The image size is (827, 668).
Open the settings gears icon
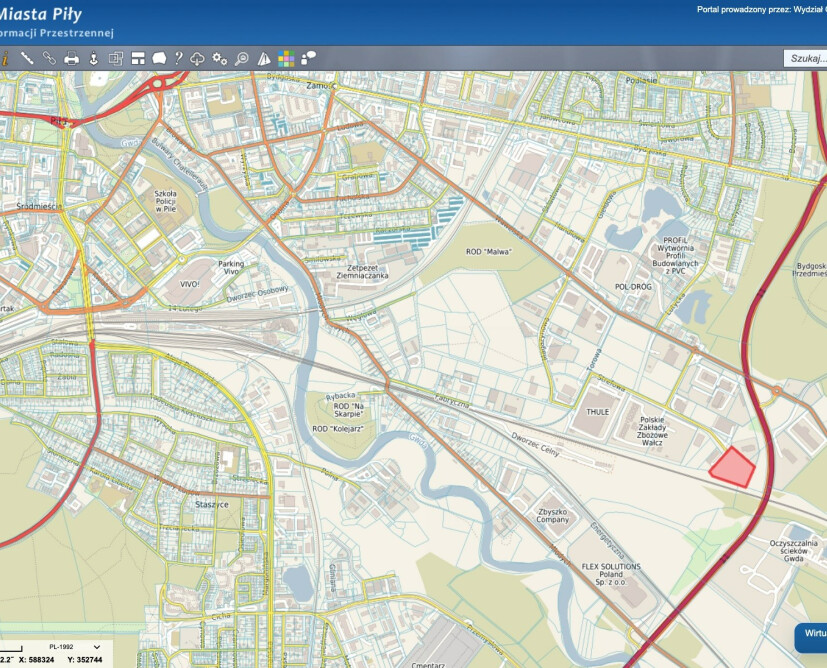[x=219, y=58]
